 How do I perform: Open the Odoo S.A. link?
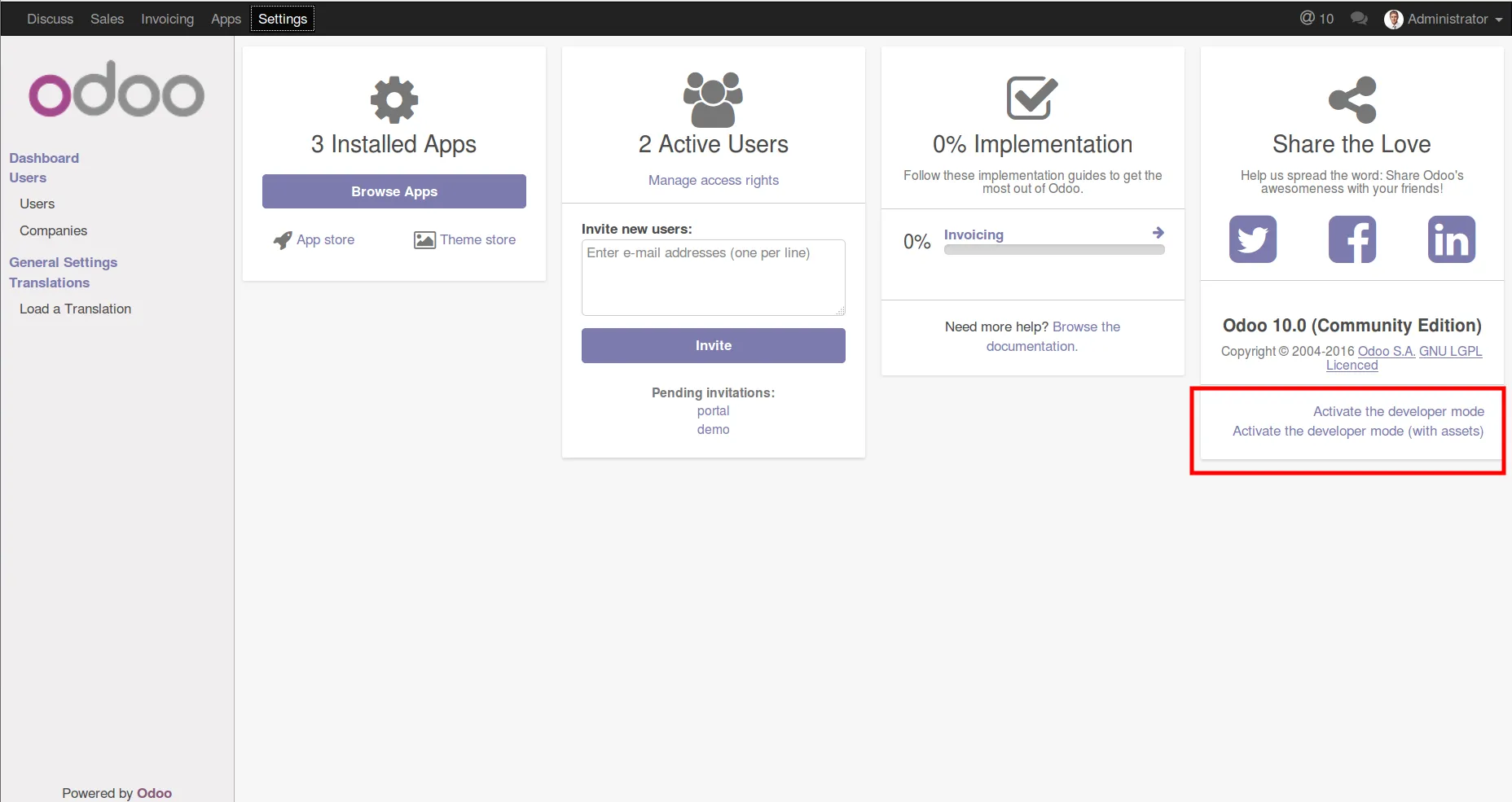1387,351
